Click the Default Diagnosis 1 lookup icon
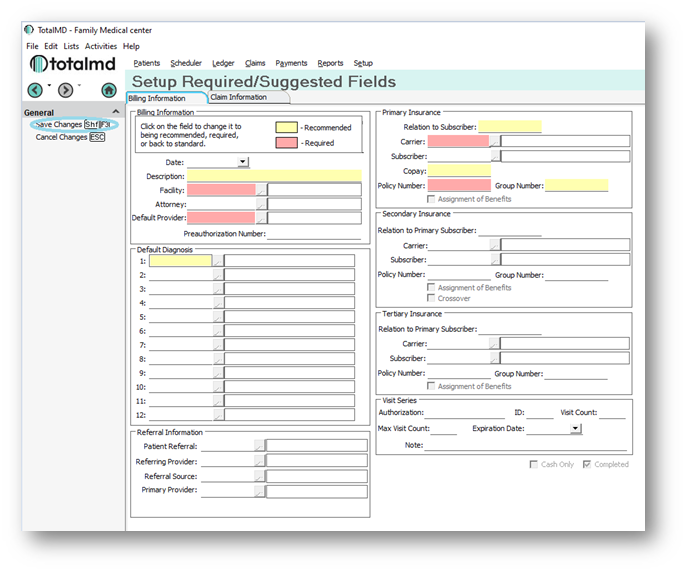Screen dimensions: 687x573 [x=218, y=261]
